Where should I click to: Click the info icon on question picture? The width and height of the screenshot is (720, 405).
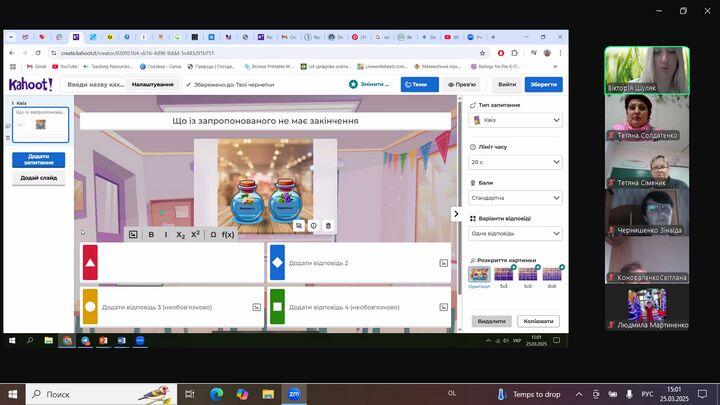click(x=314, y=225)
